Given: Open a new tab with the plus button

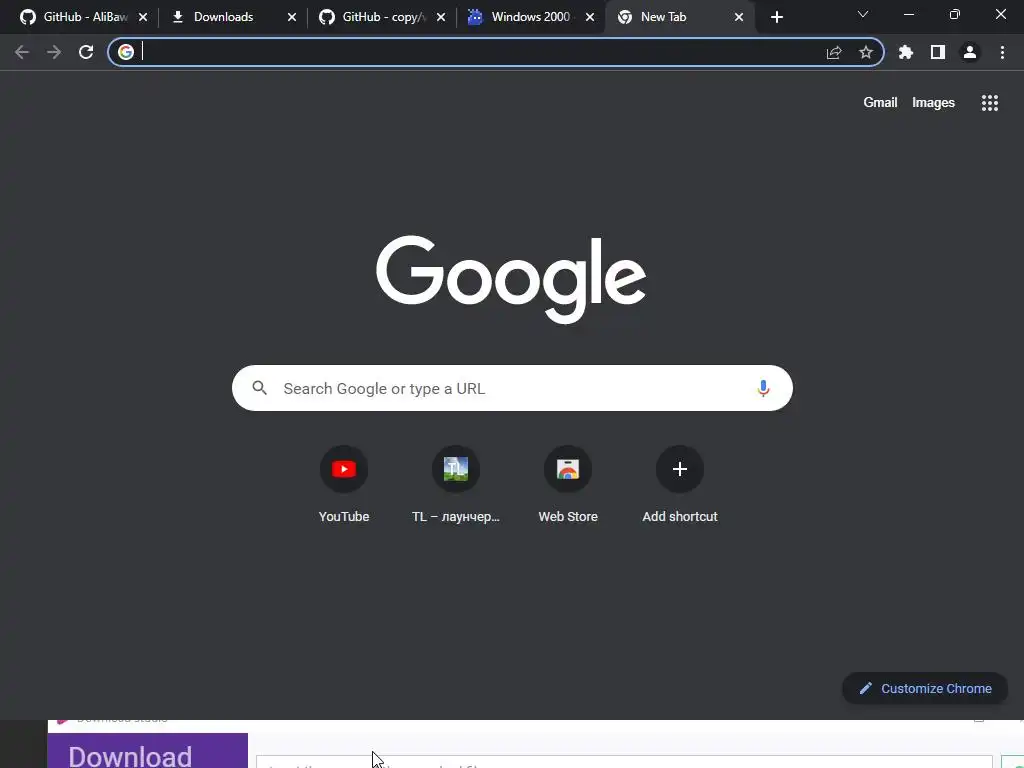Looking at the screenshot, I should 776,17.
